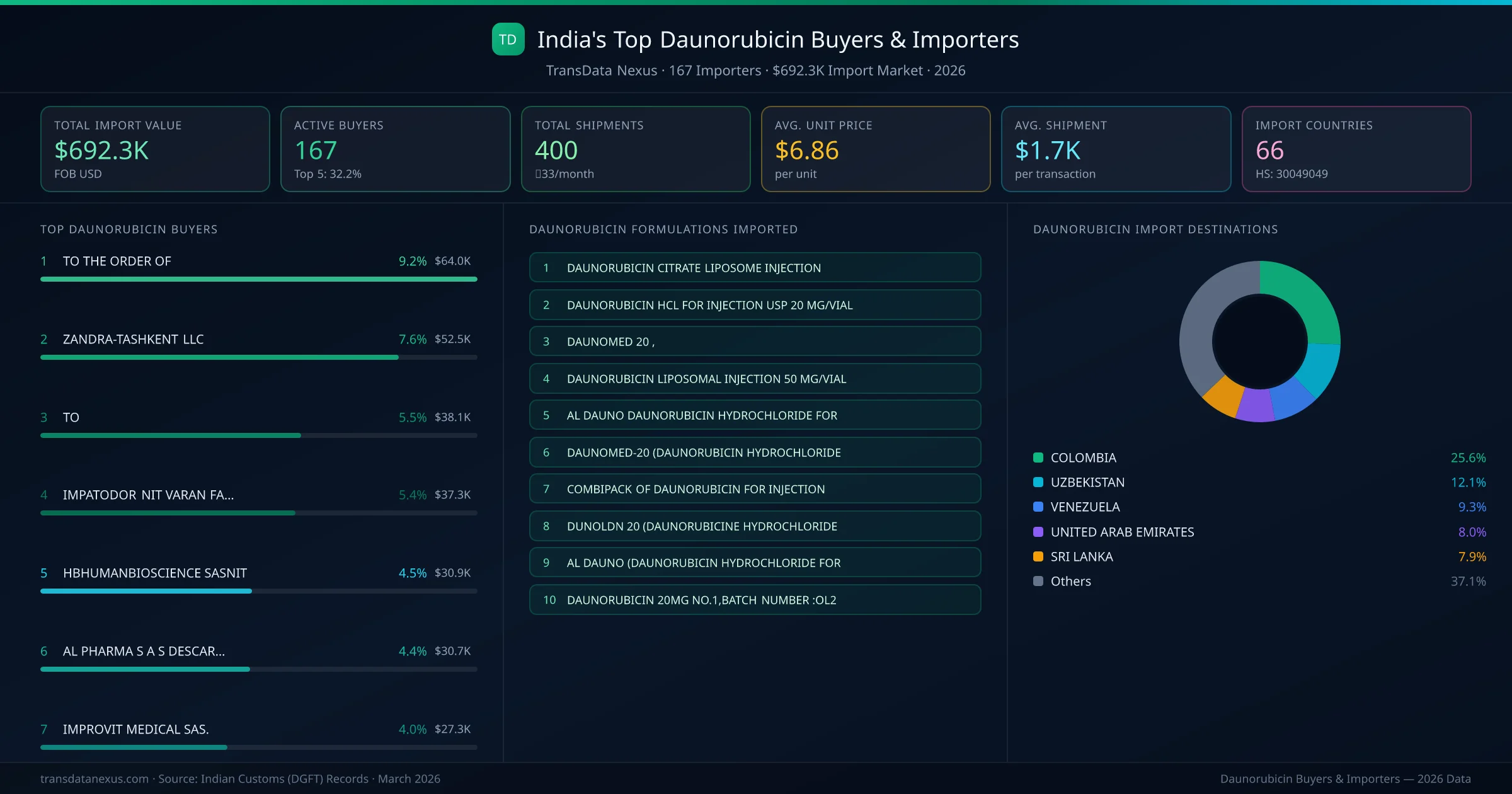Click Zandra-Tashkent LLC buyer entry

click(x=133, y=339)
